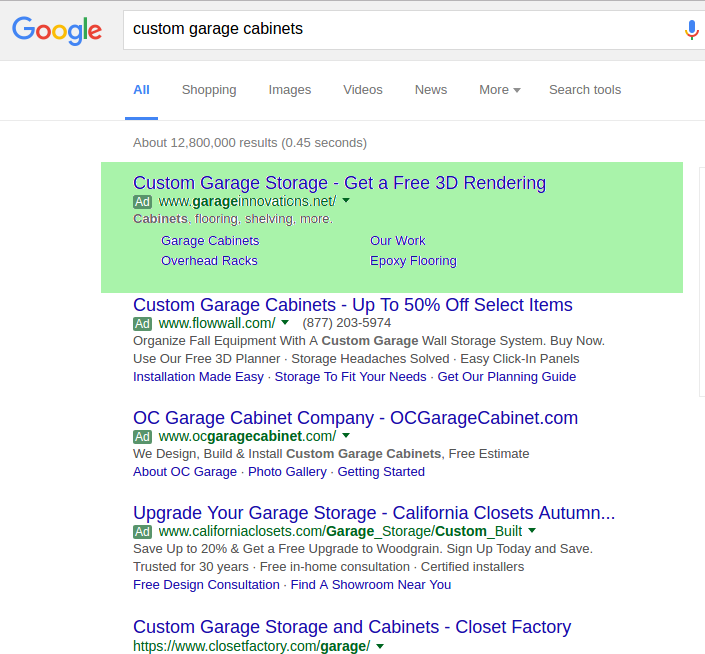Open About OC Garage link

185,472
